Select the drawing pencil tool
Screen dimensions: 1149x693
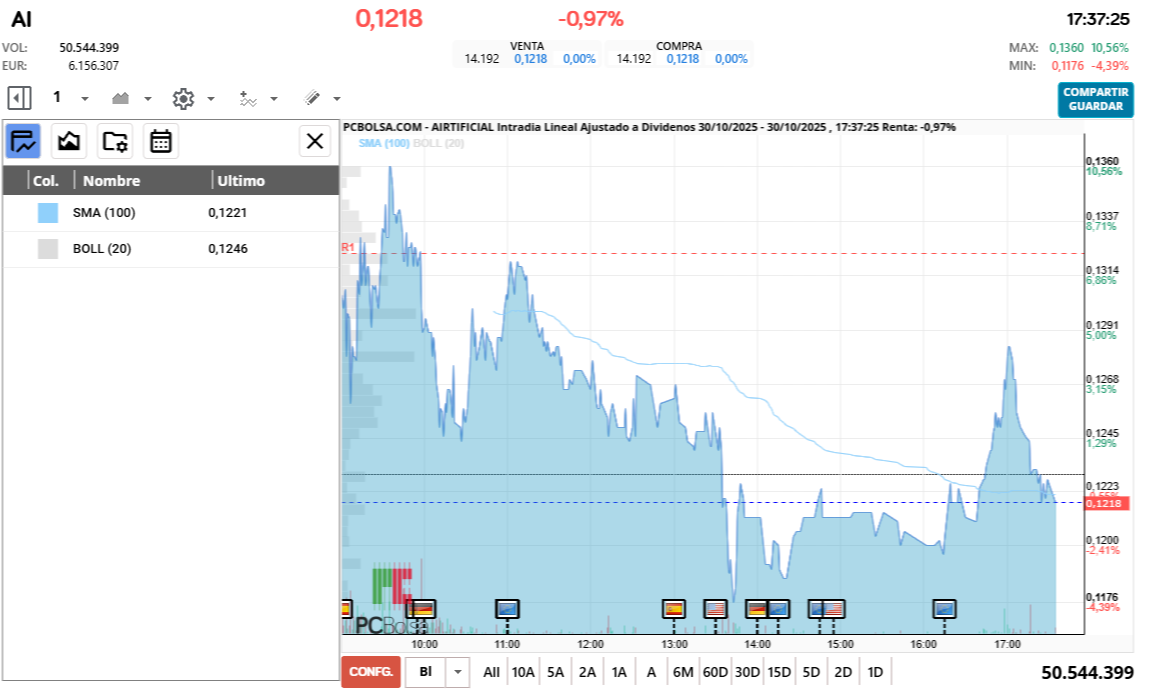point(311,98)
